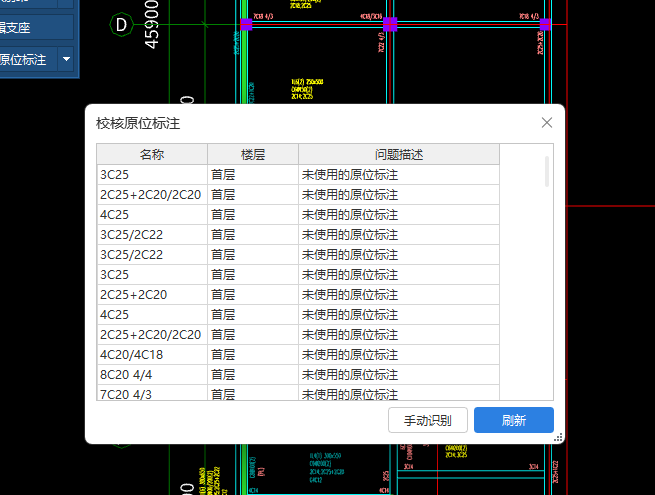This screenshot has width=655, height=495.
Task: Open the 原位标注 dropdown arrow
Action: pyautogui.click(x=66, y=59)
